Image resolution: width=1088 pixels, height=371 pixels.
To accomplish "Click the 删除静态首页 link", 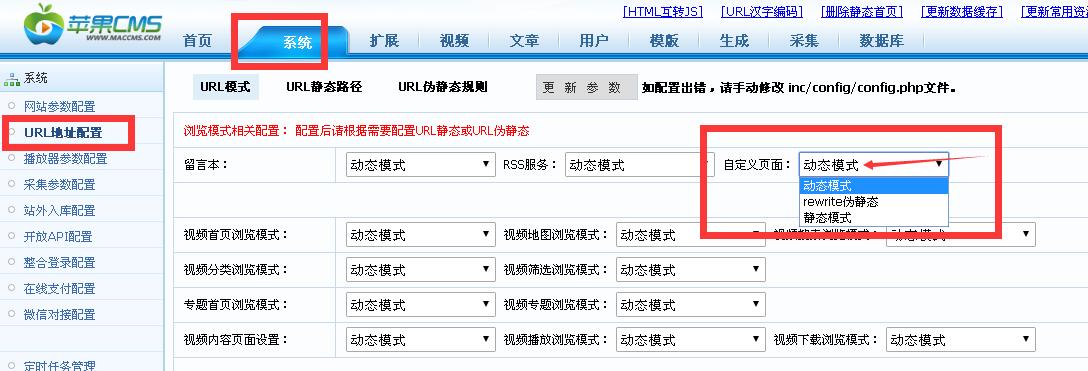I will click(x=861, y=12).
